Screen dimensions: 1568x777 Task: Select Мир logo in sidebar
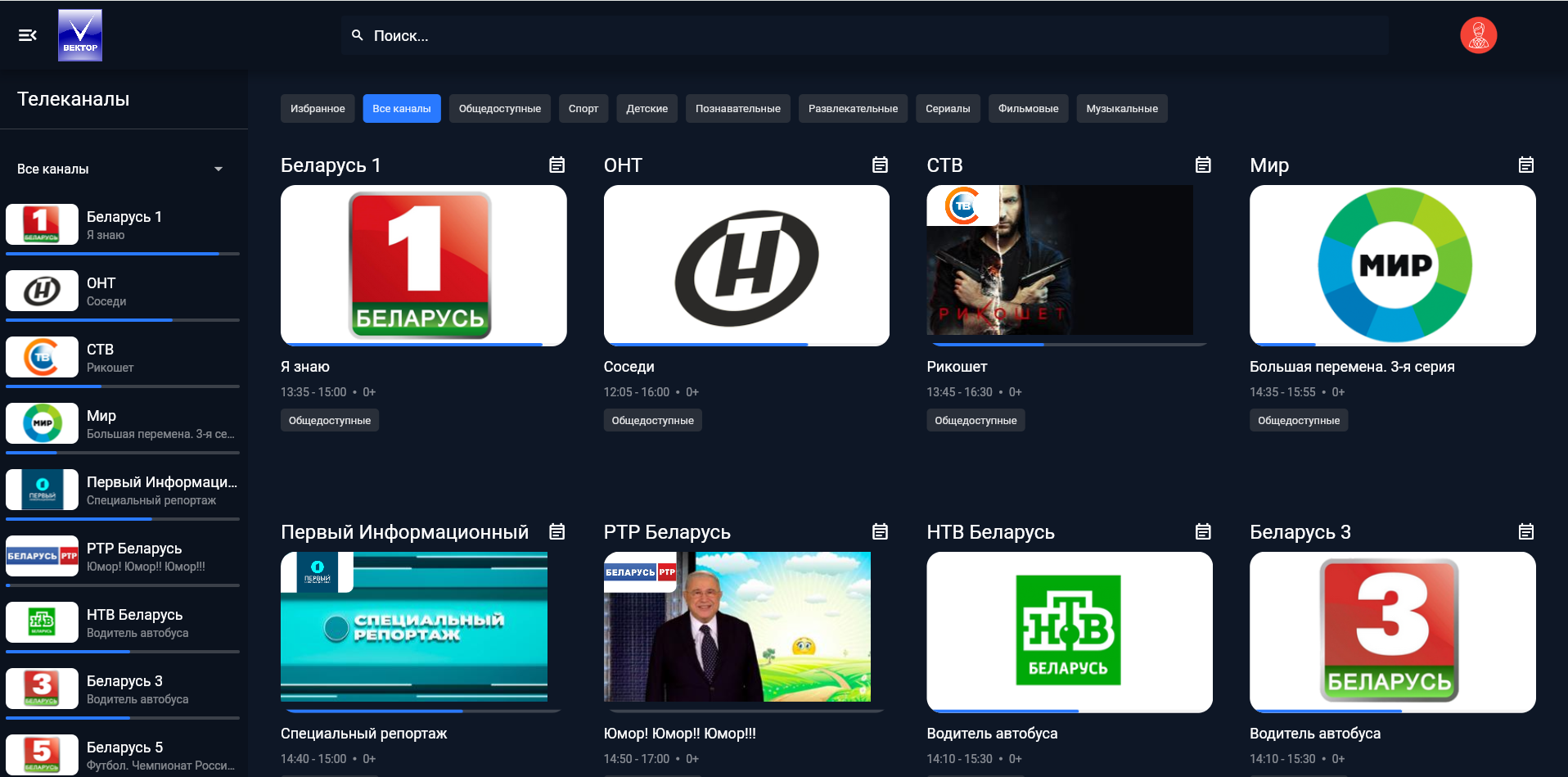pos(42,423)
